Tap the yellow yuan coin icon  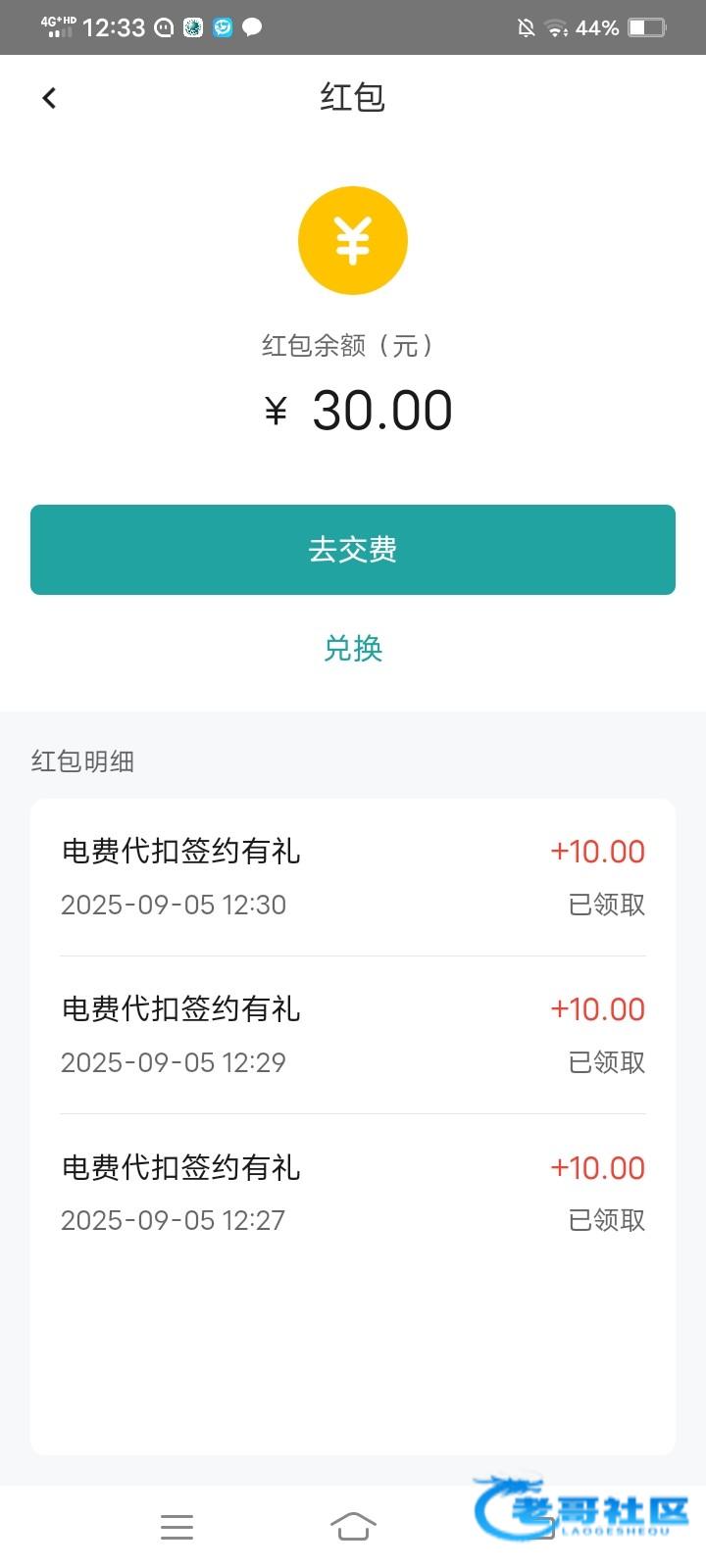tap(353, 240)
